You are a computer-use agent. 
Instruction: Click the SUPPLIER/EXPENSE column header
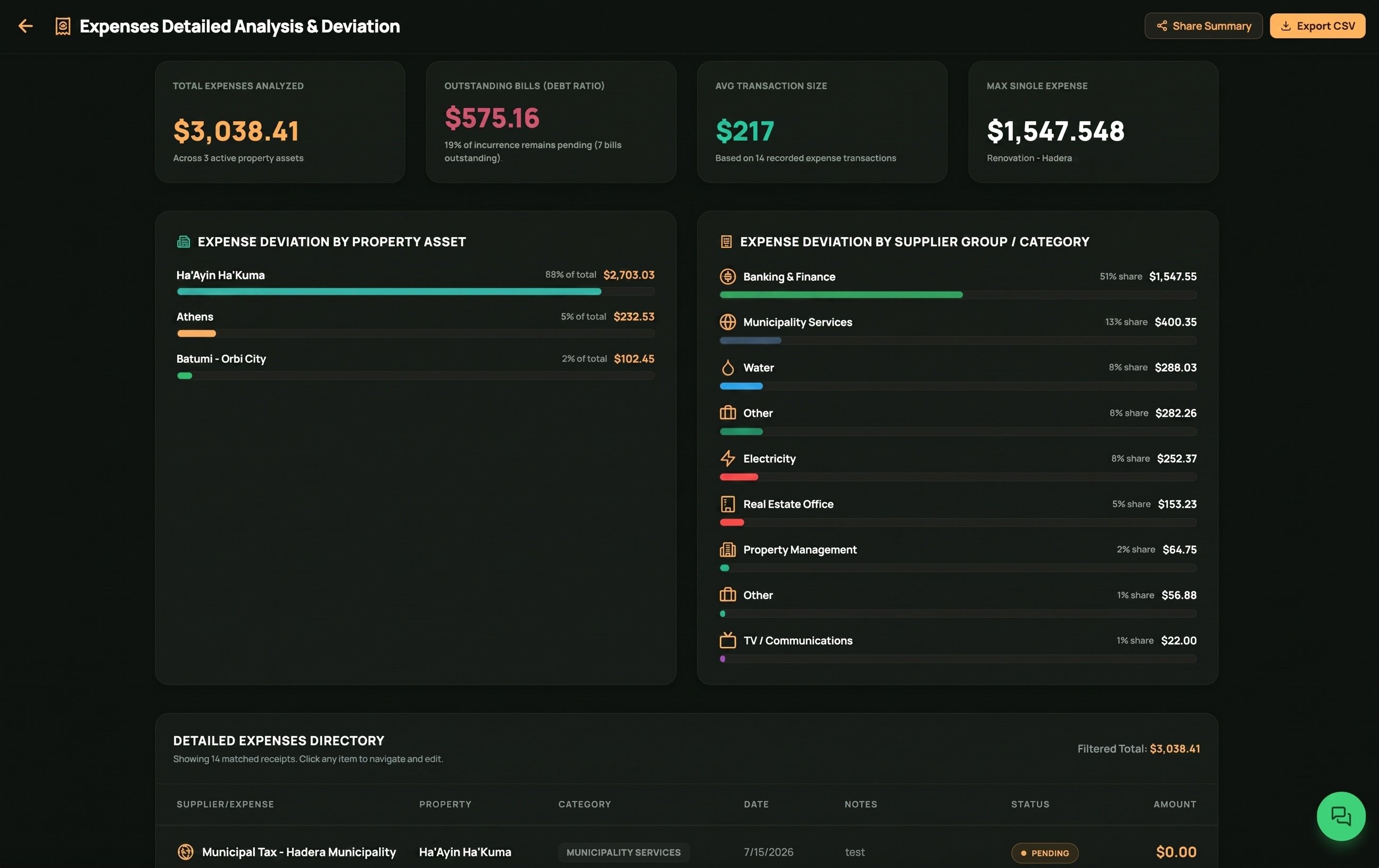point(225,805)
